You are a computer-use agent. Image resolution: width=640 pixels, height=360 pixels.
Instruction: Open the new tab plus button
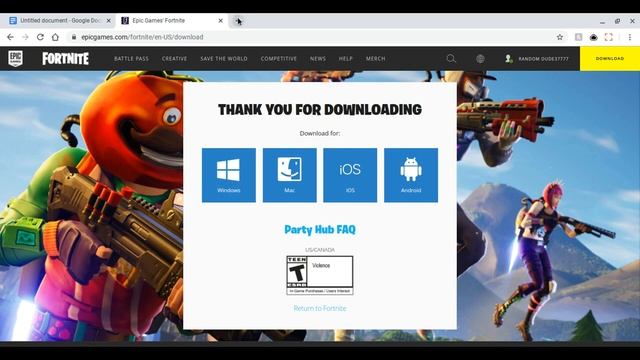[x=238, y=20]
